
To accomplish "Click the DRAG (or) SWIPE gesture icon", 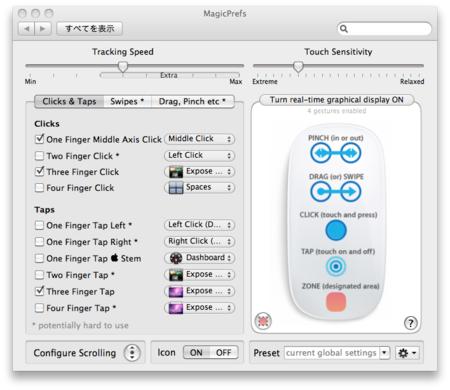I will [336, 192].
